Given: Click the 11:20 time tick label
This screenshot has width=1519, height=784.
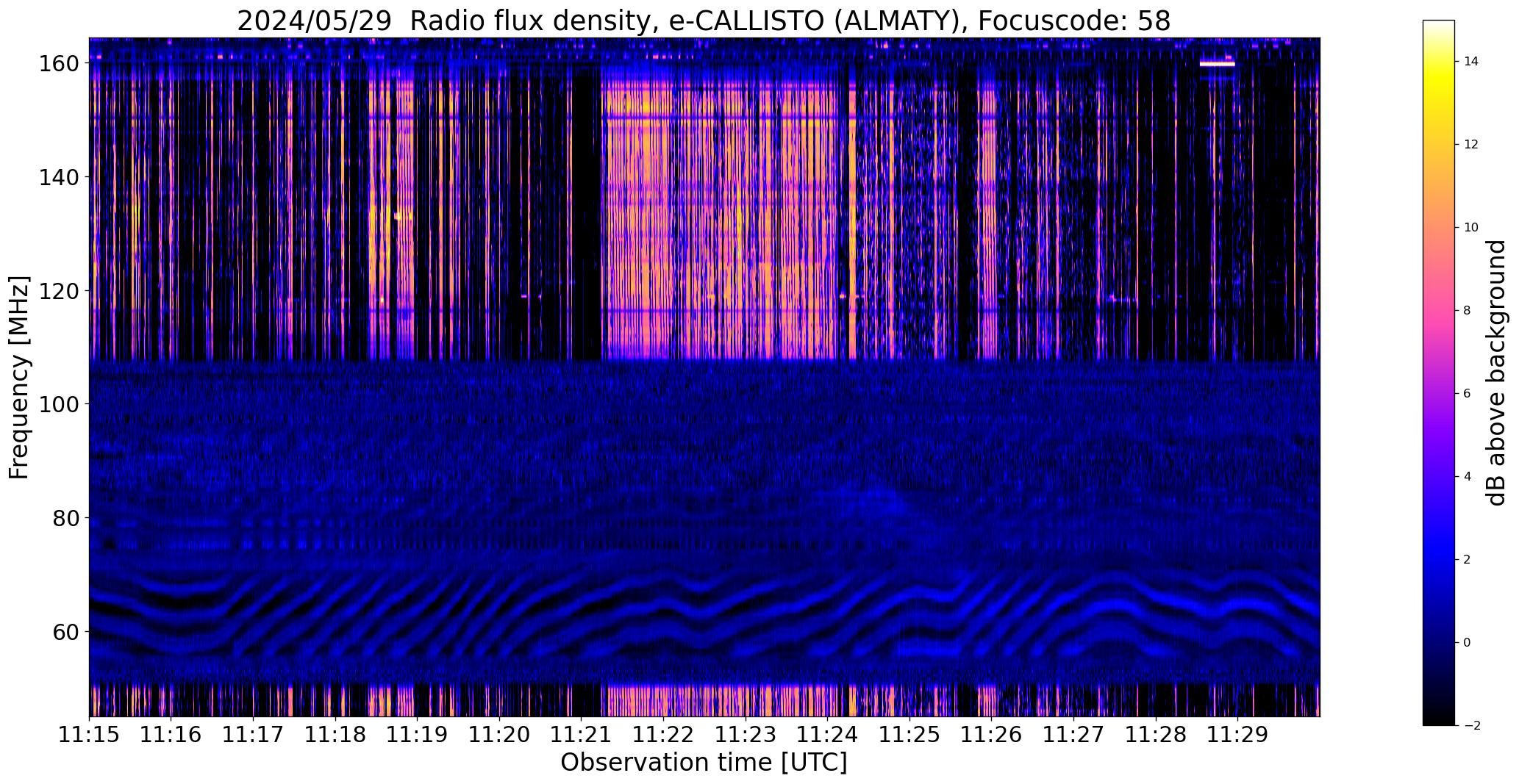Looking at the screenshot, I should click(x=499, y=734).
